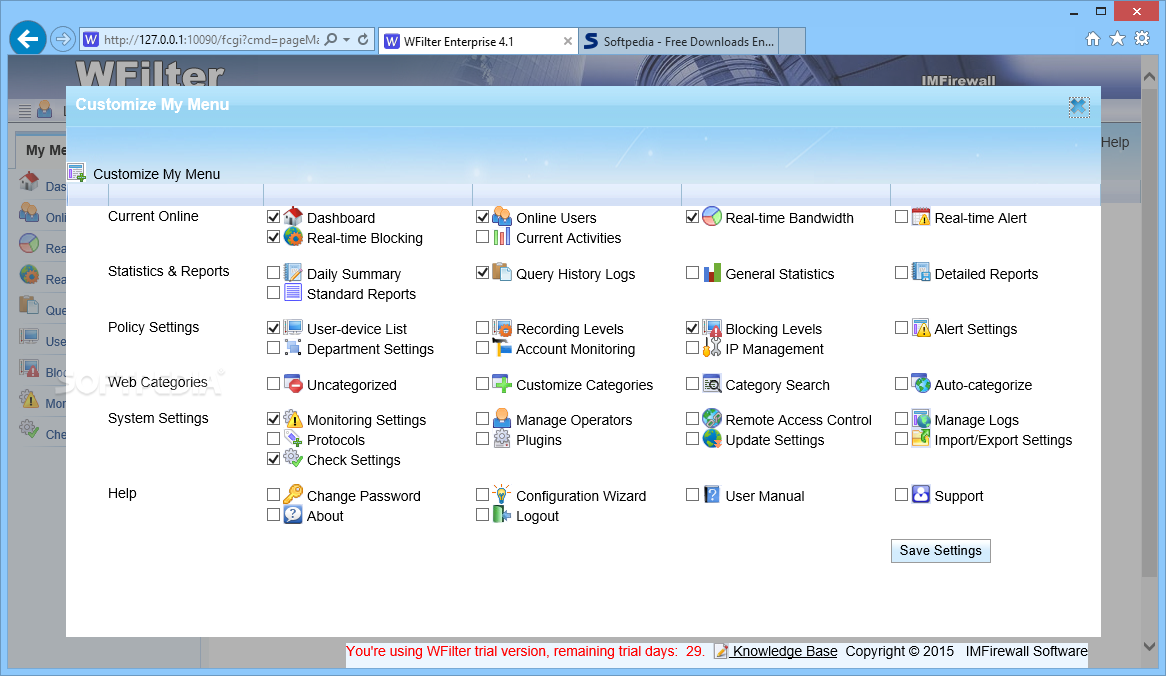Image resolution: width=1166 pixels, height=676 pixels.
Task: Uncheck the Query History Logs checkbox
Action: coord(483,273)
